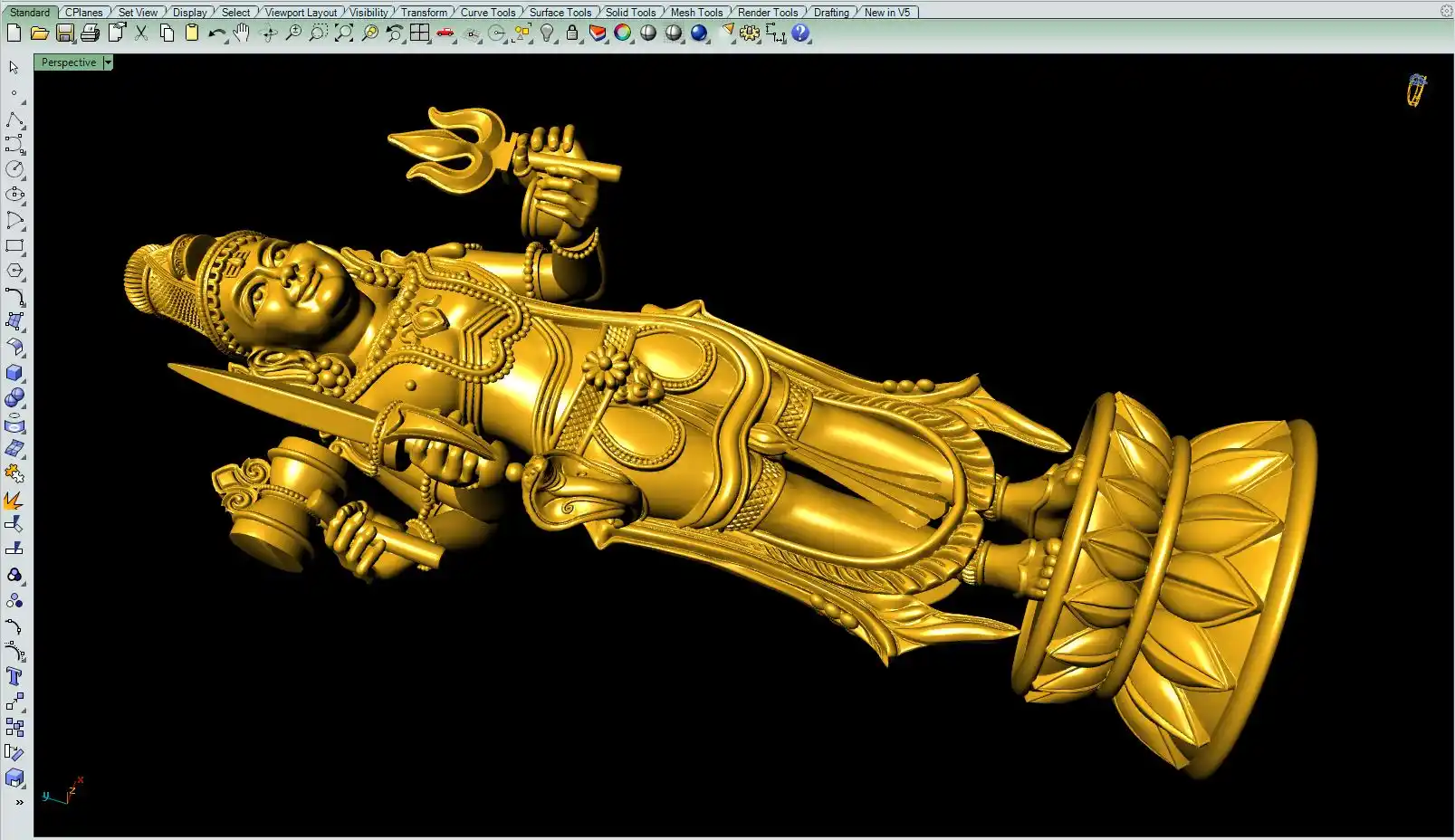Choose the Circle drawing tool
Viewport: 1455px width, 840px height.
click(x=14, y=169)
